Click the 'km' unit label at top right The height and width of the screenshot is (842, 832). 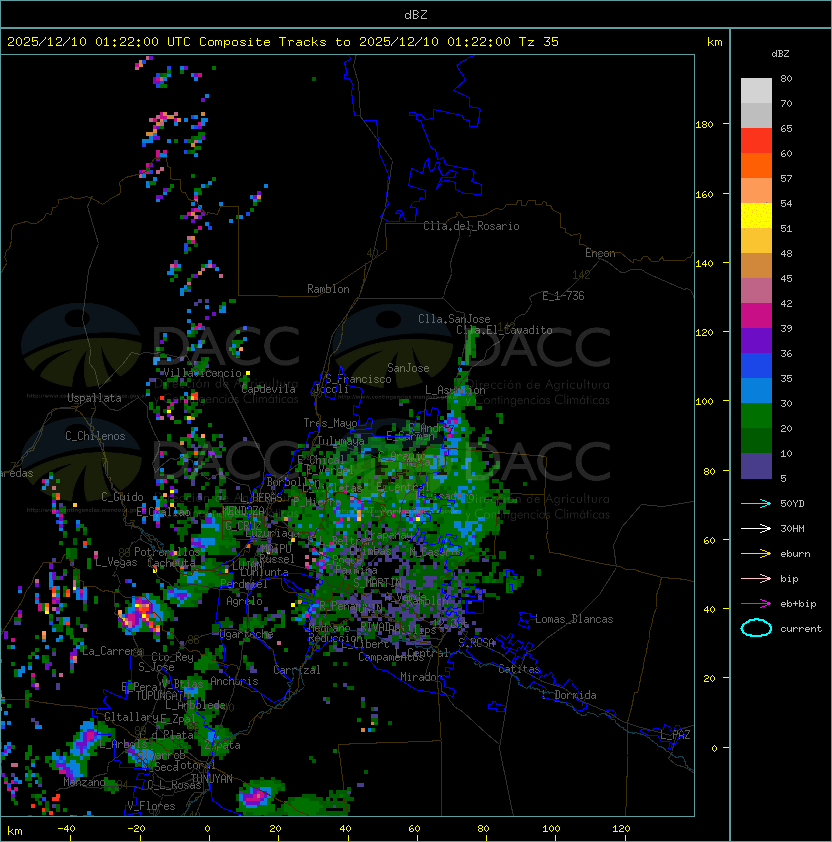point(714,42)
